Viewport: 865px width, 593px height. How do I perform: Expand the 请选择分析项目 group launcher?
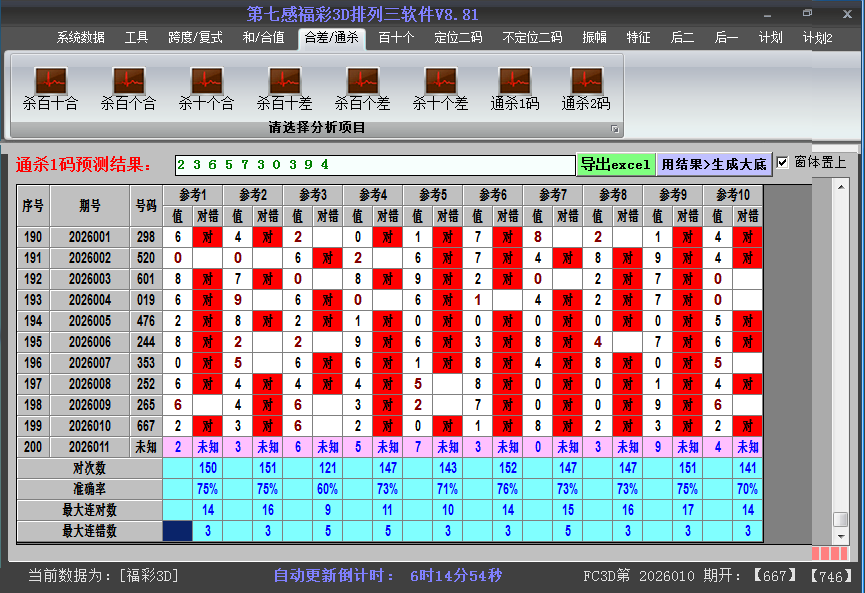(x=615, y=129)
